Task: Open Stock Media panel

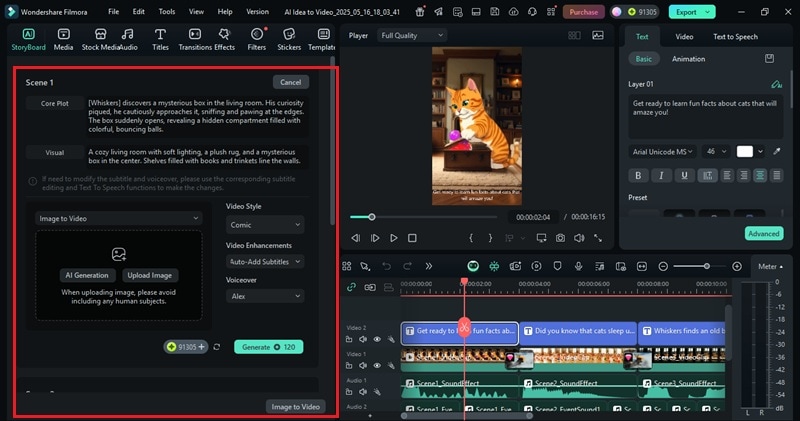Action: coord(100,39)
